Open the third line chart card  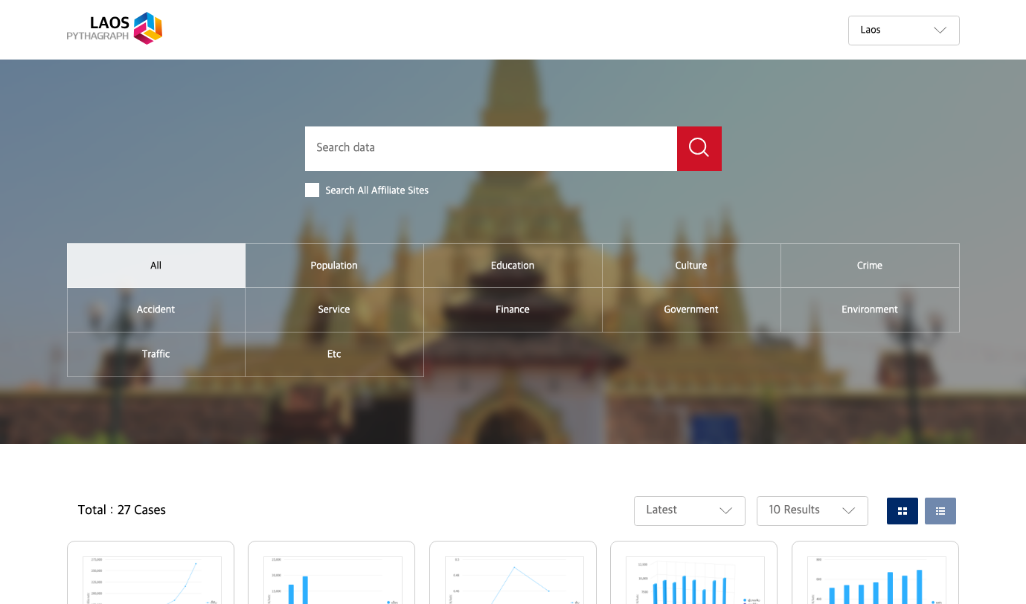coord(513,575)
